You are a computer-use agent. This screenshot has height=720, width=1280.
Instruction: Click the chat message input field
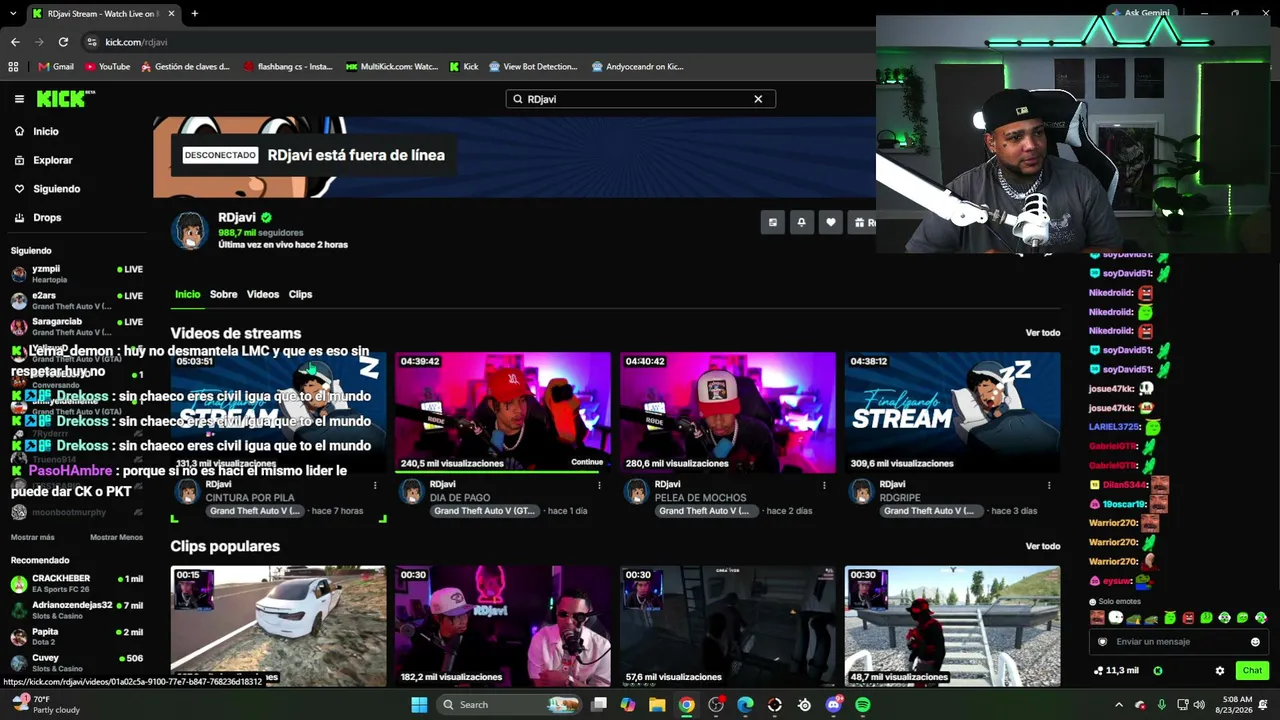point(1179,642)
